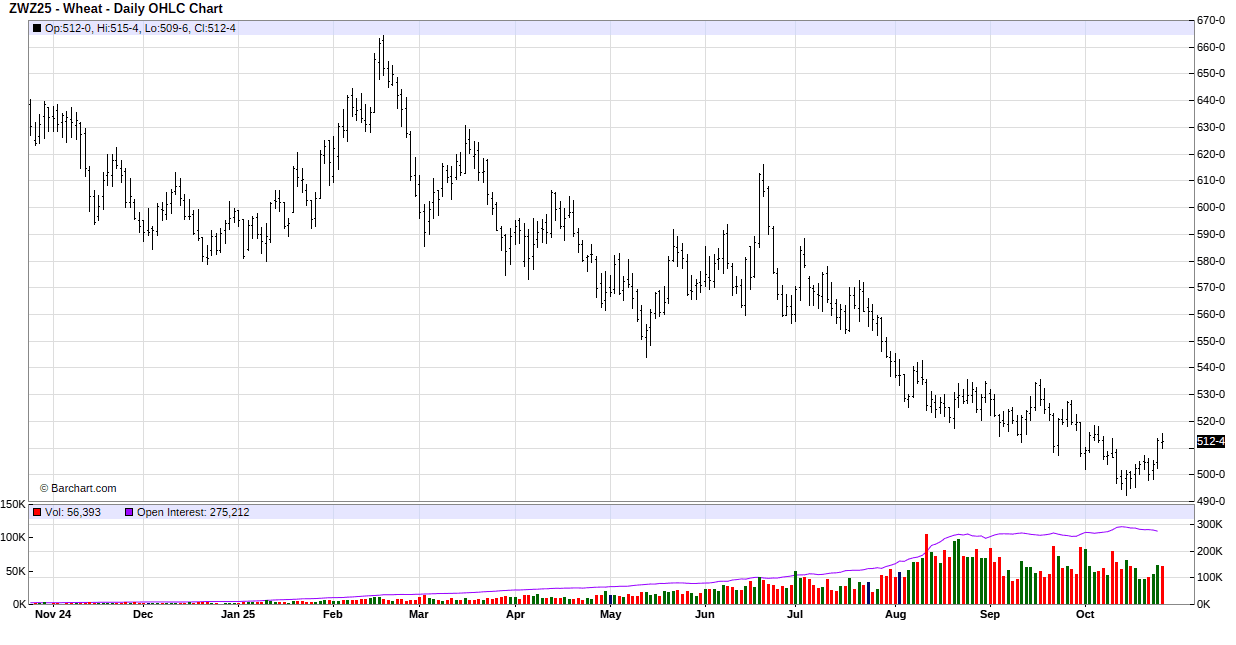Select the ZWZ25 Wheat chart title
The width and height of the screenshot is (1236, 645).
coord(115,9)
